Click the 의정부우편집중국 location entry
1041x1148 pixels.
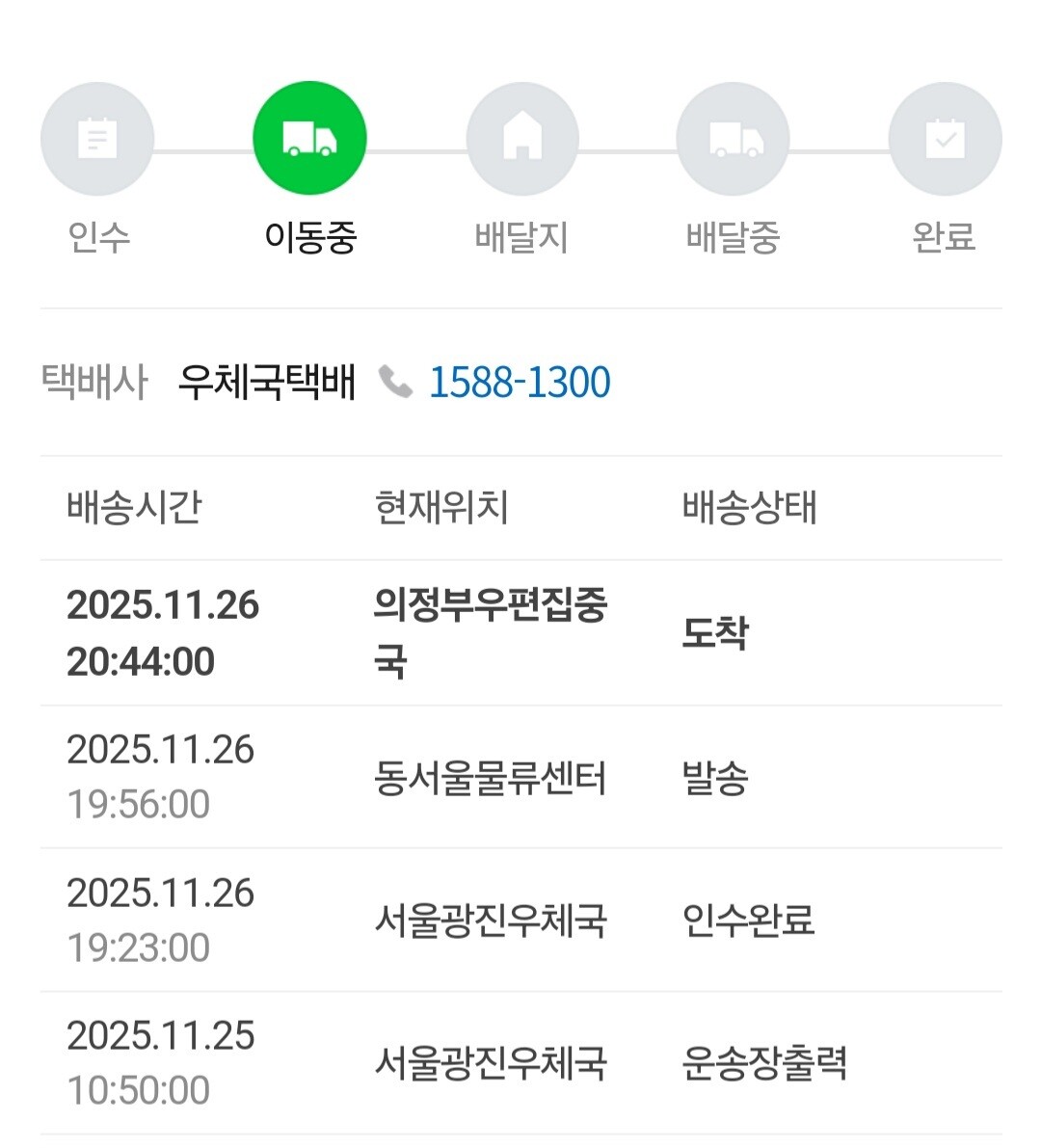click(490, 632)
